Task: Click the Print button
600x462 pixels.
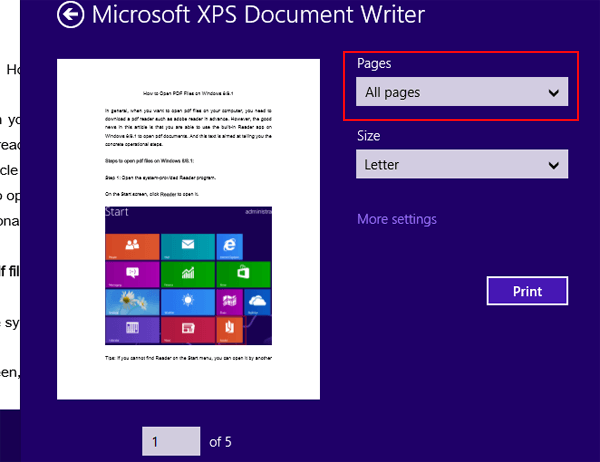Action: (x=527, y=291)
